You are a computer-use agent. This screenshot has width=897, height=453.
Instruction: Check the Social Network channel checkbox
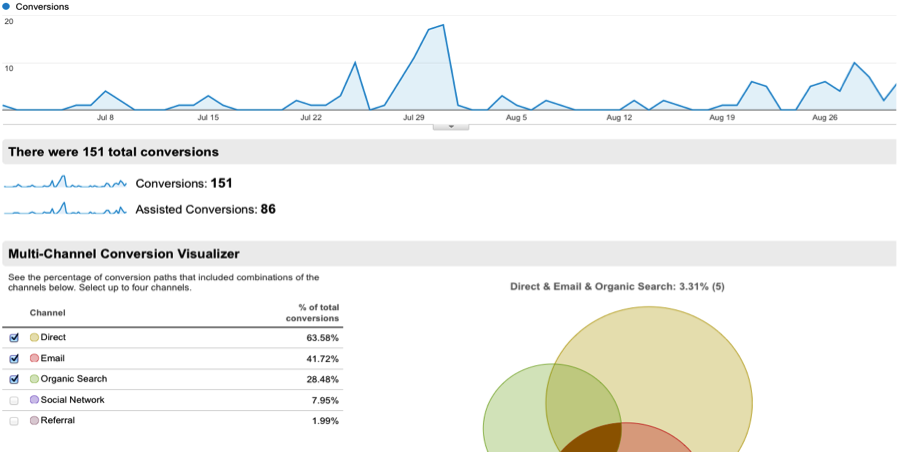pos(14,400)
